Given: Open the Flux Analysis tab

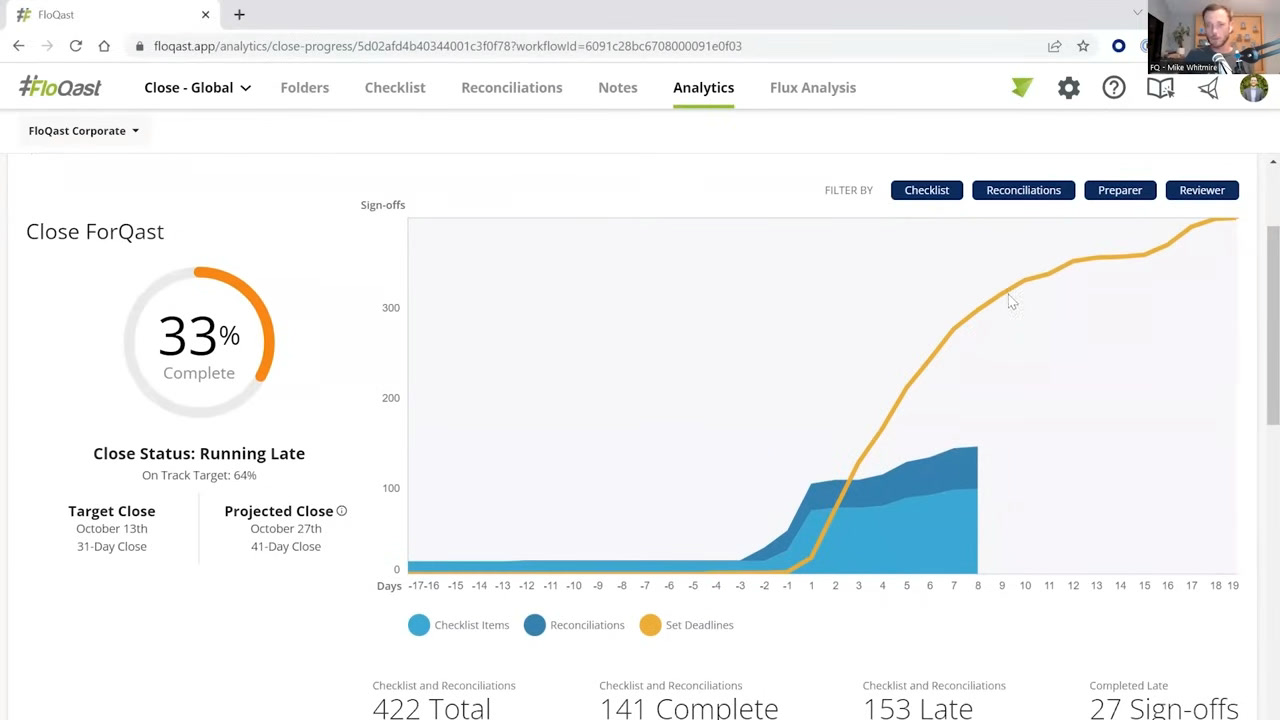Looking at the screenshot, I should point(813,88).
